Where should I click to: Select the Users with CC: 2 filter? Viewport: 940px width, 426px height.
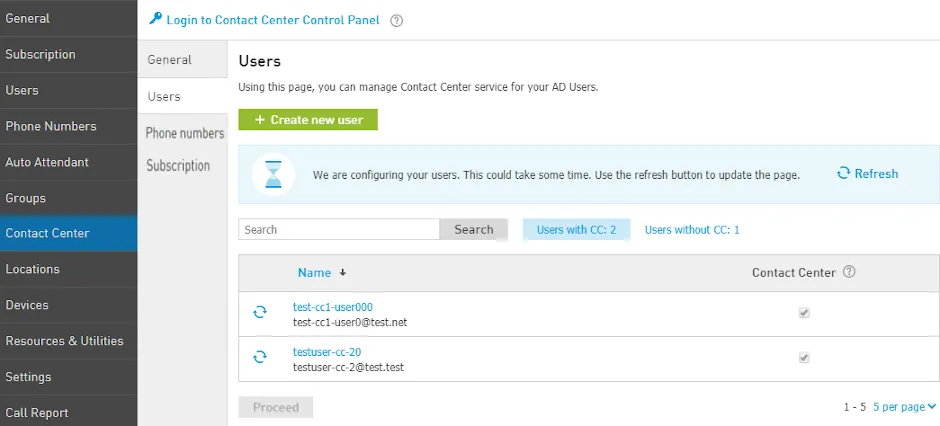[x=576, y=229]
